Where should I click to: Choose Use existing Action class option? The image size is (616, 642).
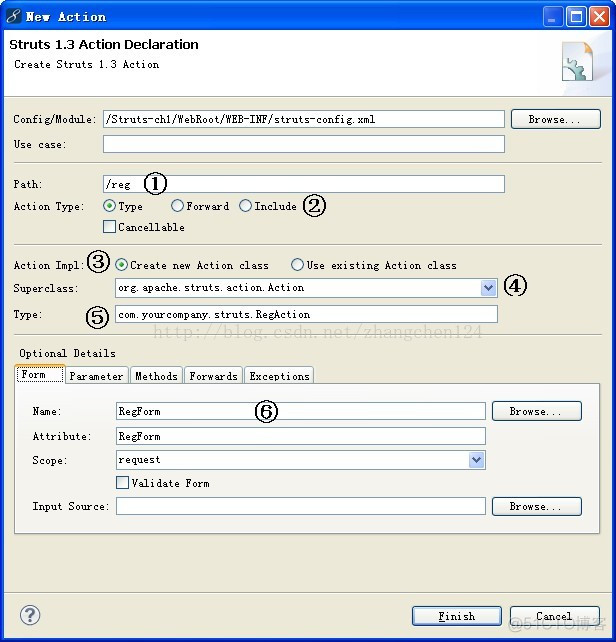point(297,265)
